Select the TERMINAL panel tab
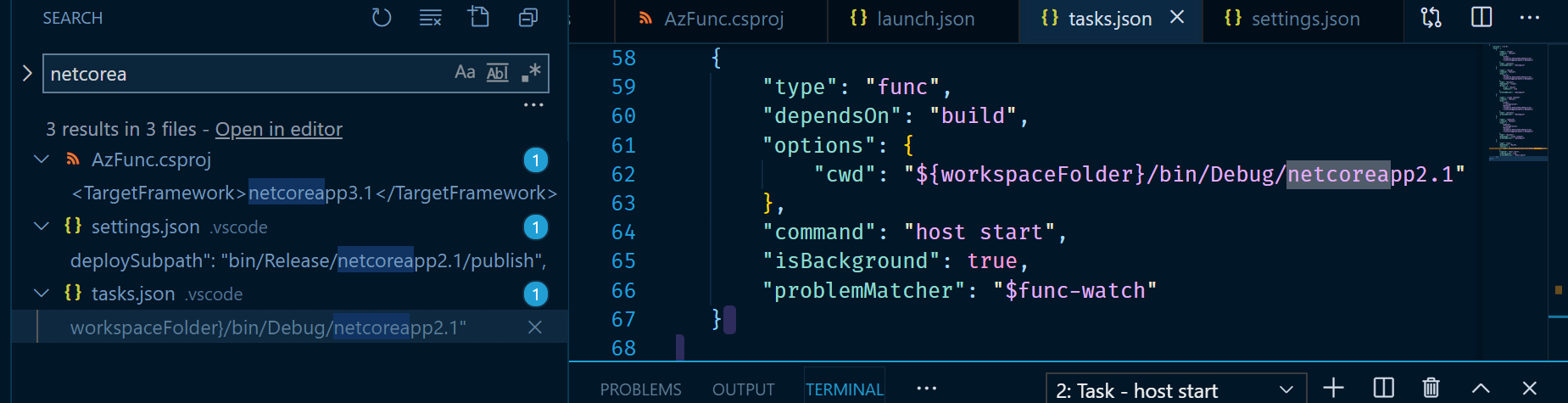Viewport: 1568px width, 403px height. click(x=845, y=389)
